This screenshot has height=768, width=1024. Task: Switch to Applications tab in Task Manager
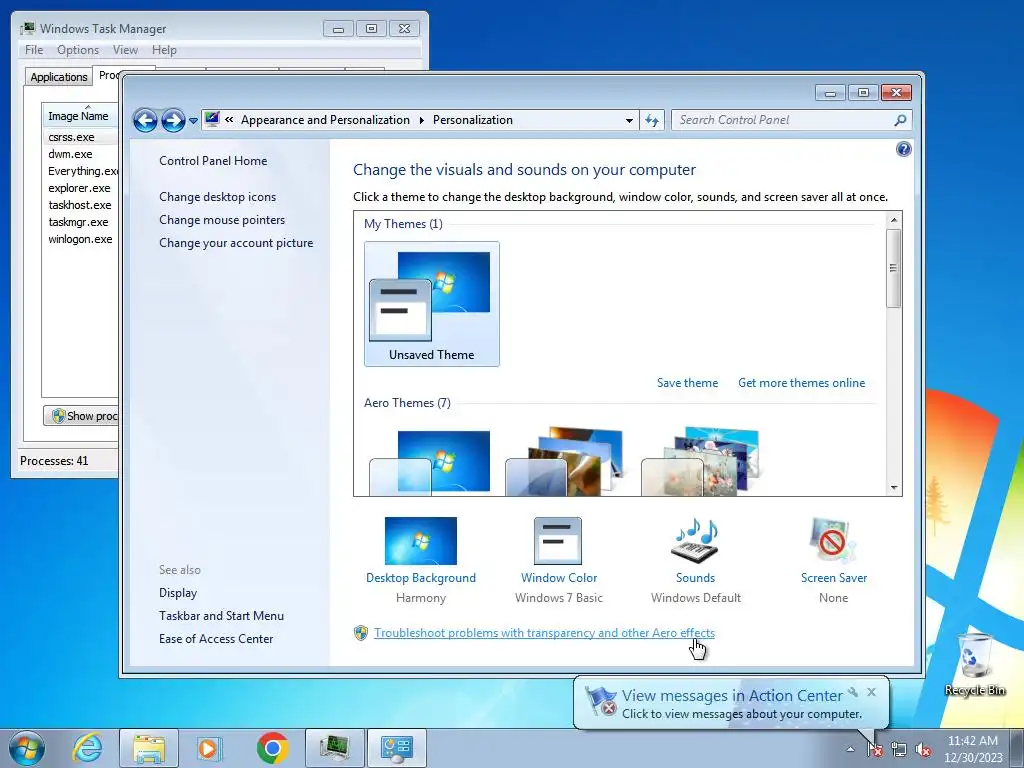[x=59, y=77]
